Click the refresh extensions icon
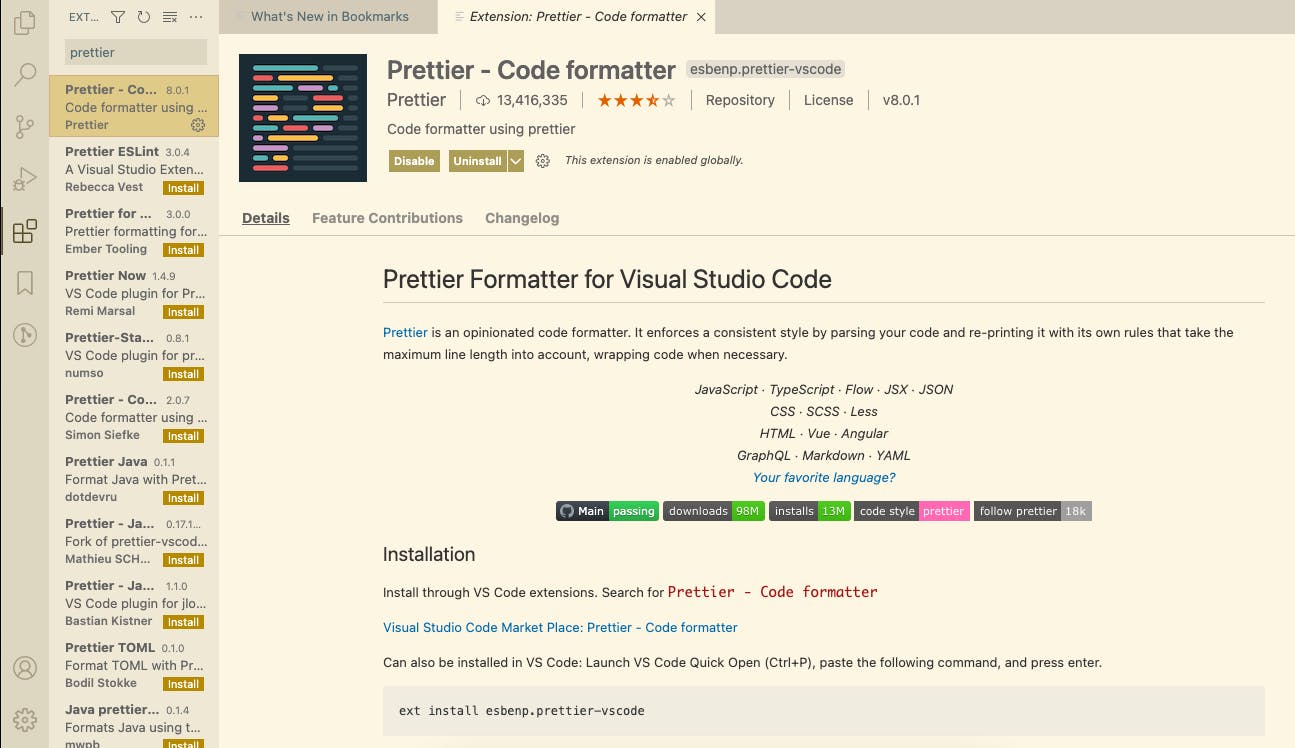1295x748 pixels. click(x=143, y=17)
